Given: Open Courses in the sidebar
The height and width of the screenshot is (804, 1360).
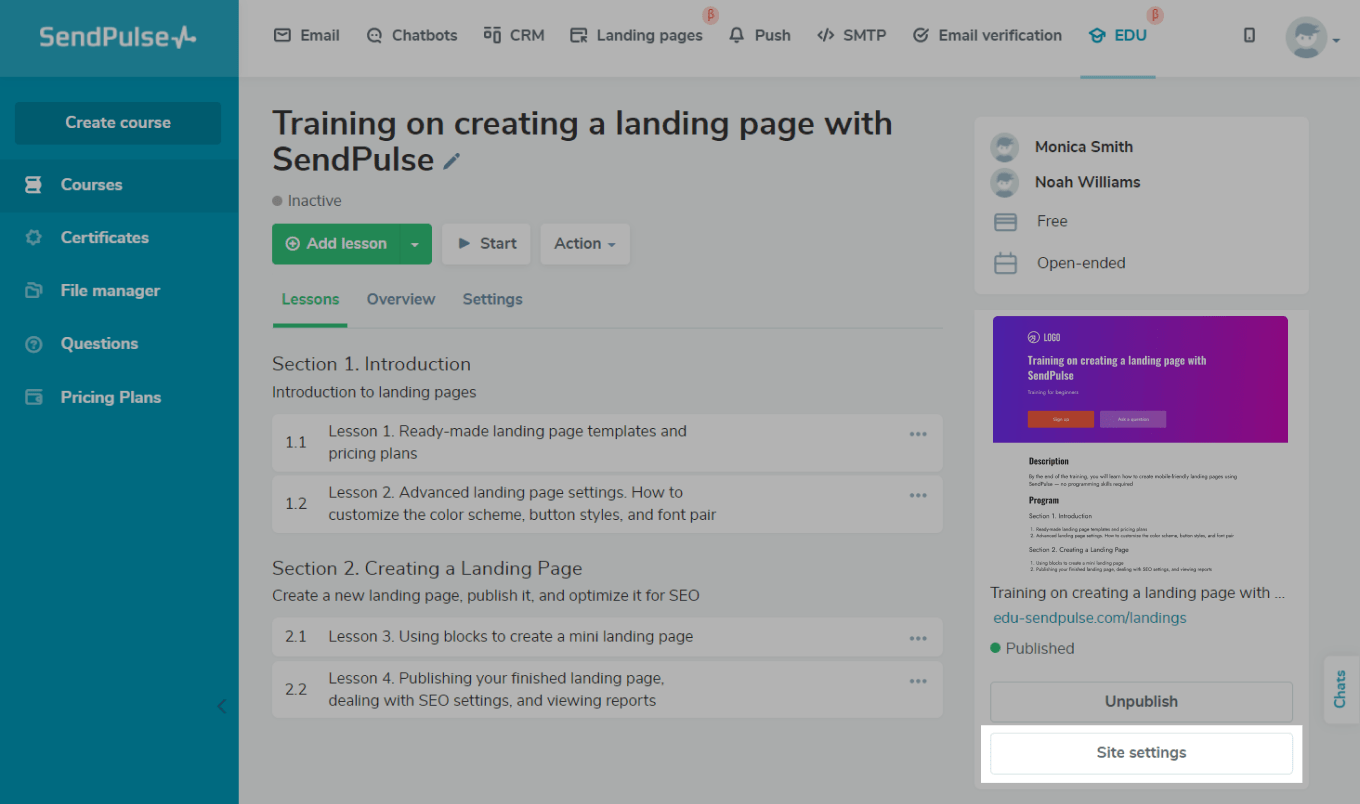Looking at the screenshot, I should (x=119, y=185).
